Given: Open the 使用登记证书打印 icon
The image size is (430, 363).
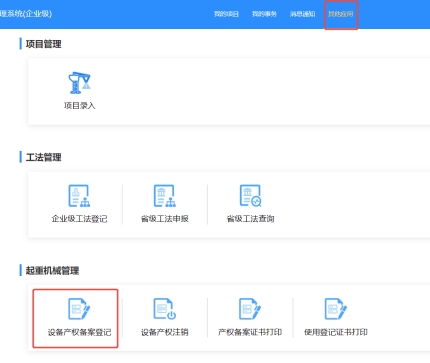Looking at the screenshot, I should [x=336, y=309].
